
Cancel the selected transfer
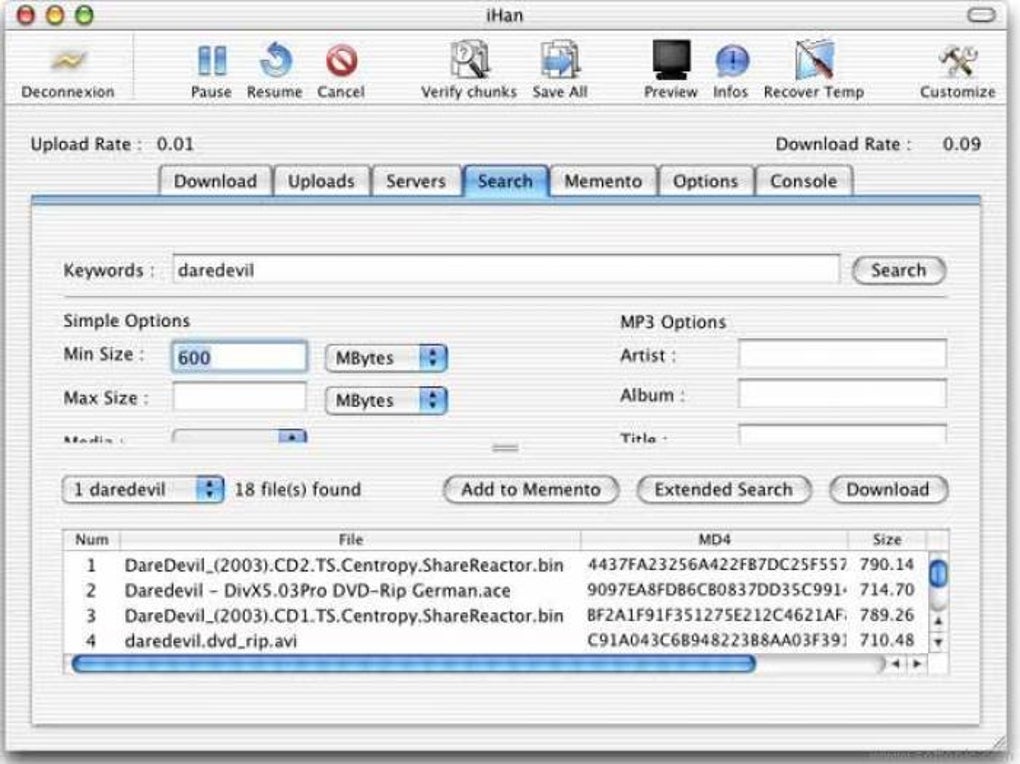pos(340,62)
